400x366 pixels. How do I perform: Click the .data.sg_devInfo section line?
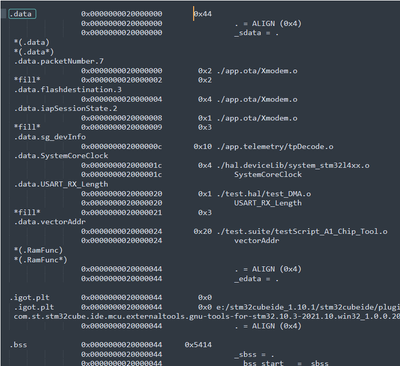[50, 137]
